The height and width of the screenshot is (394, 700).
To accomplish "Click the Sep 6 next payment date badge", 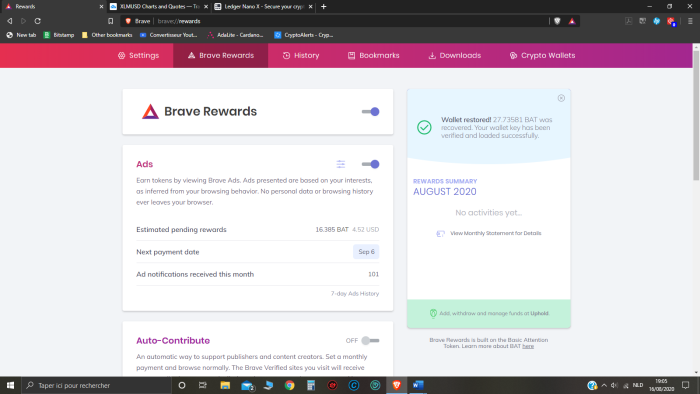I will tap(366, 252).
